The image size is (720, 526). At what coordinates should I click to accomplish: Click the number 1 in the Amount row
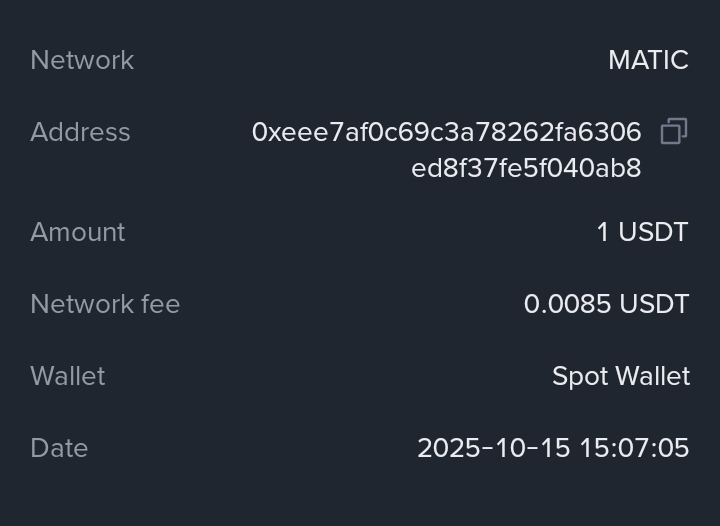click(x=603, y=232)
